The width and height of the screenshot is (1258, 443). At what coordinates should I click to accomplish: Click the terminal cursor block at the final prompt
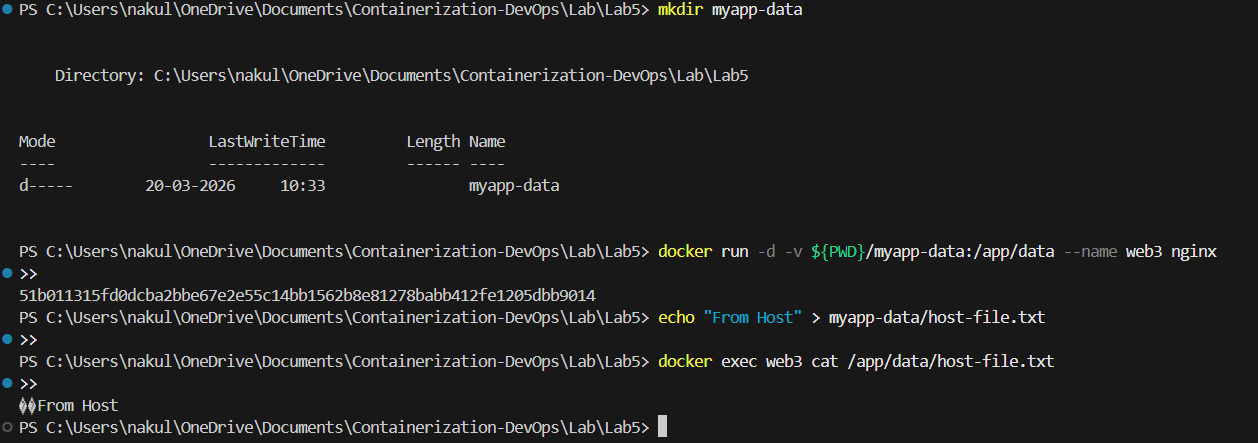tap(662, 427)
